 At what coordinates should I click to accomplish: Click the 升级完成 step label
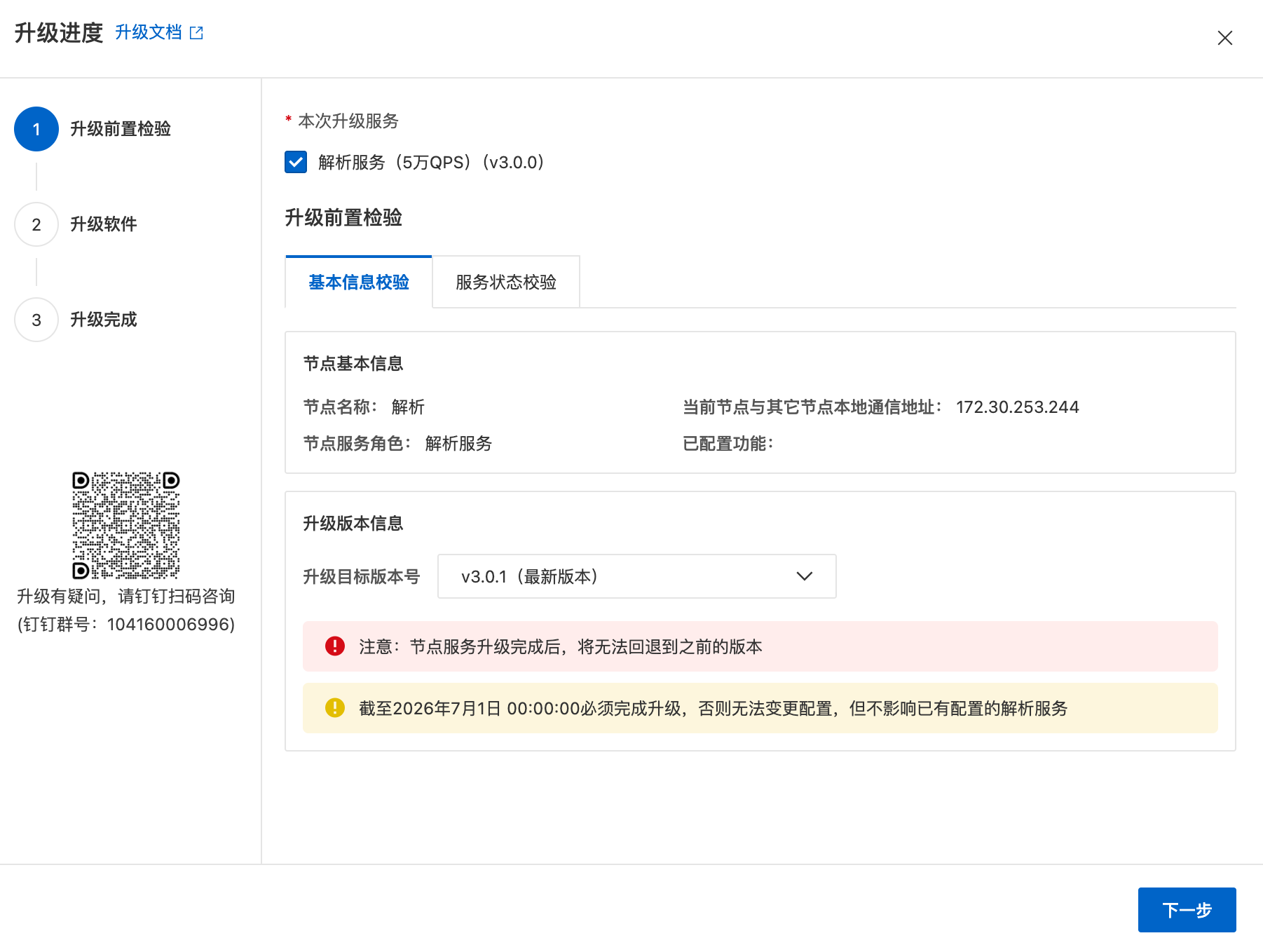pos(104,320)
